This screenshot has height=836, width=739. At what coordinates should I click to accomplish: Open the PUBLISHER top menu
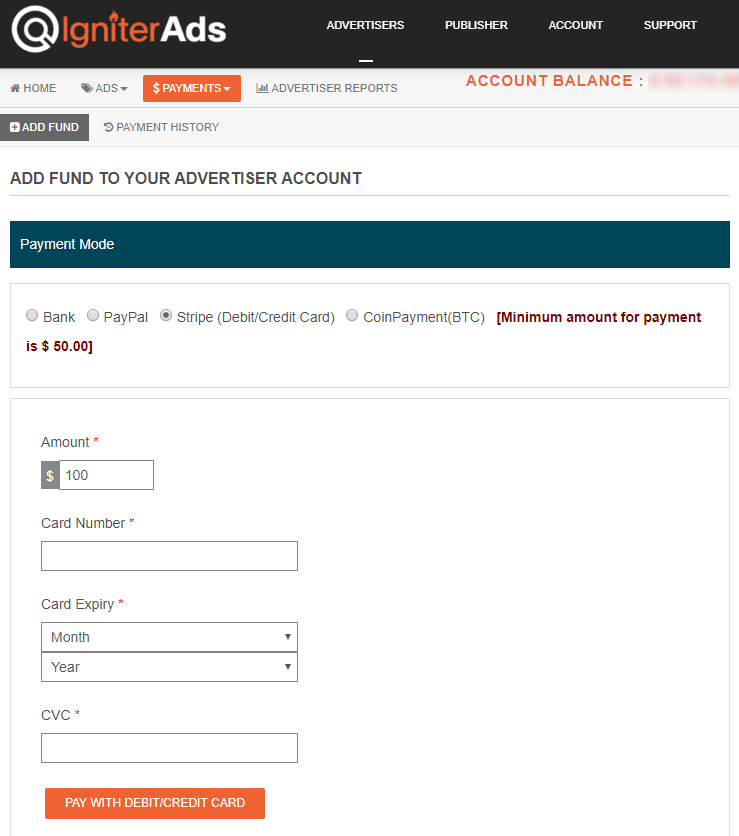[476, 25]
